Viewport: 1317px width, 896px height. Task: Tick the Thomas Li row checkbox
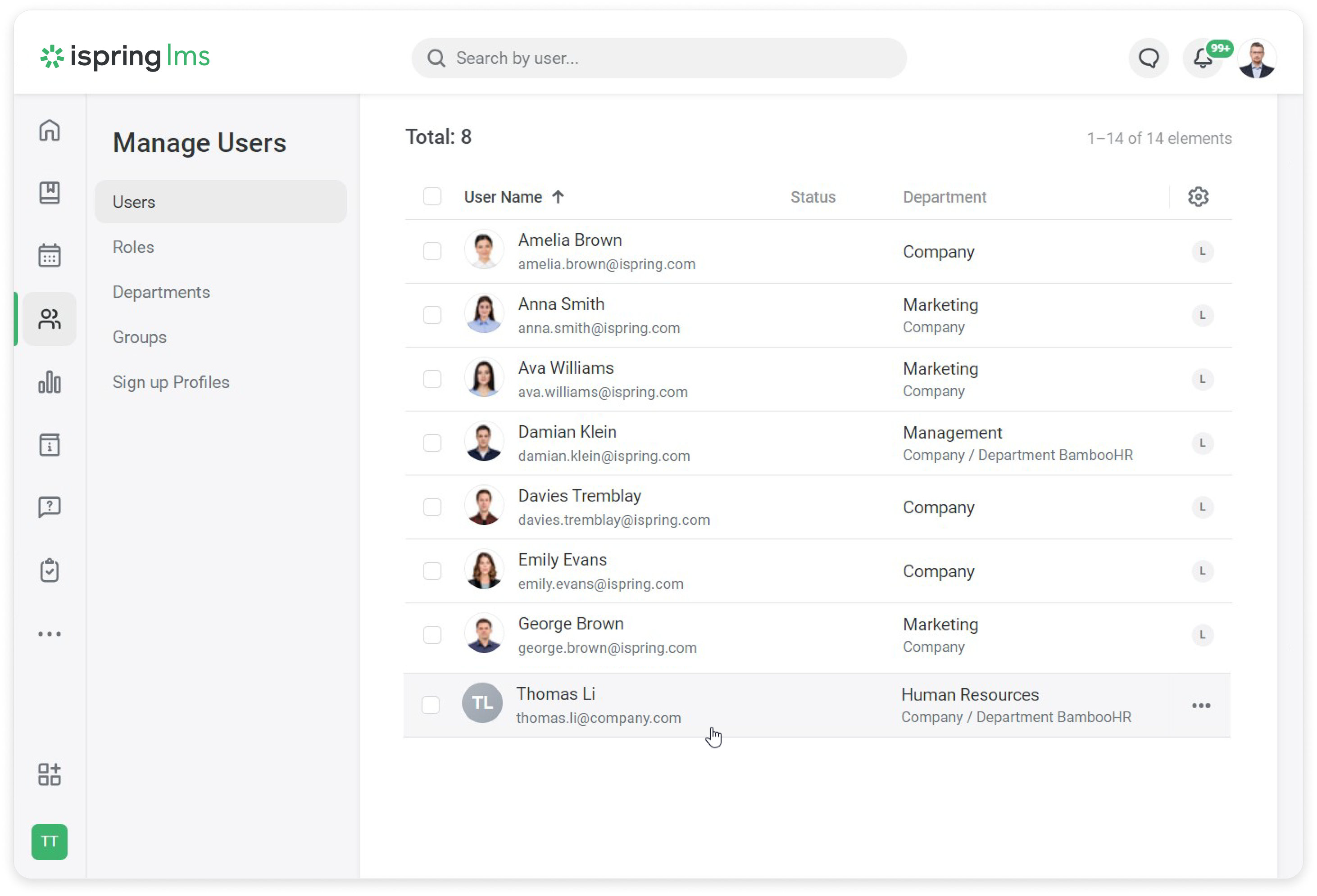point(431,705)
